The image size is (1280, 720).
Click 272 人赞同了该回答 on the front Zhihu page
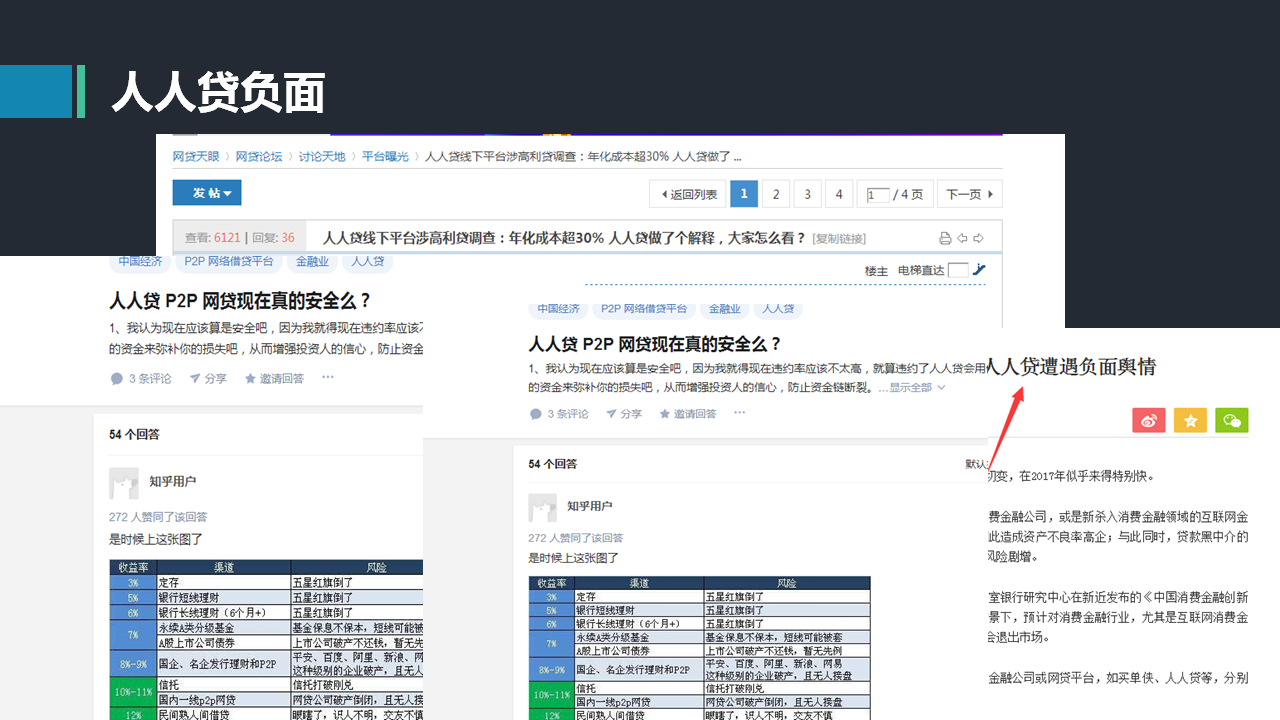coord(575,538)
